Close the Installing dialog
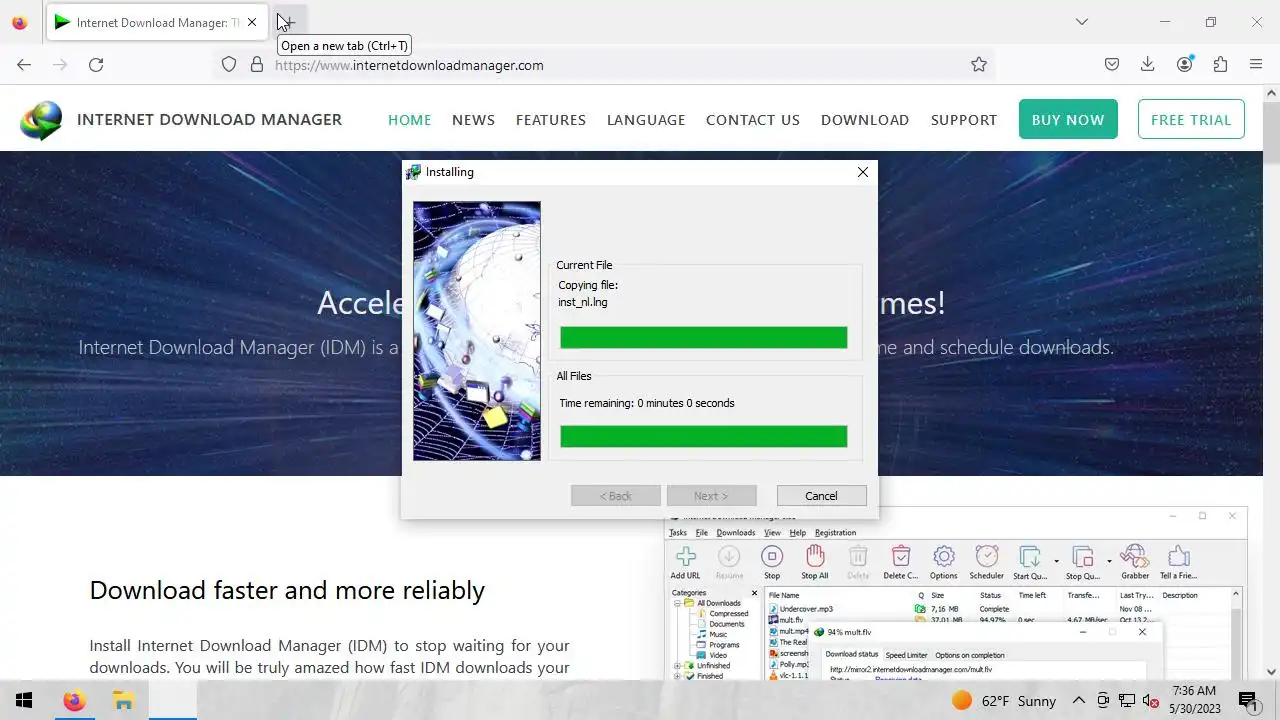This screenshot has width=1280, height=720. pos(863,172)
